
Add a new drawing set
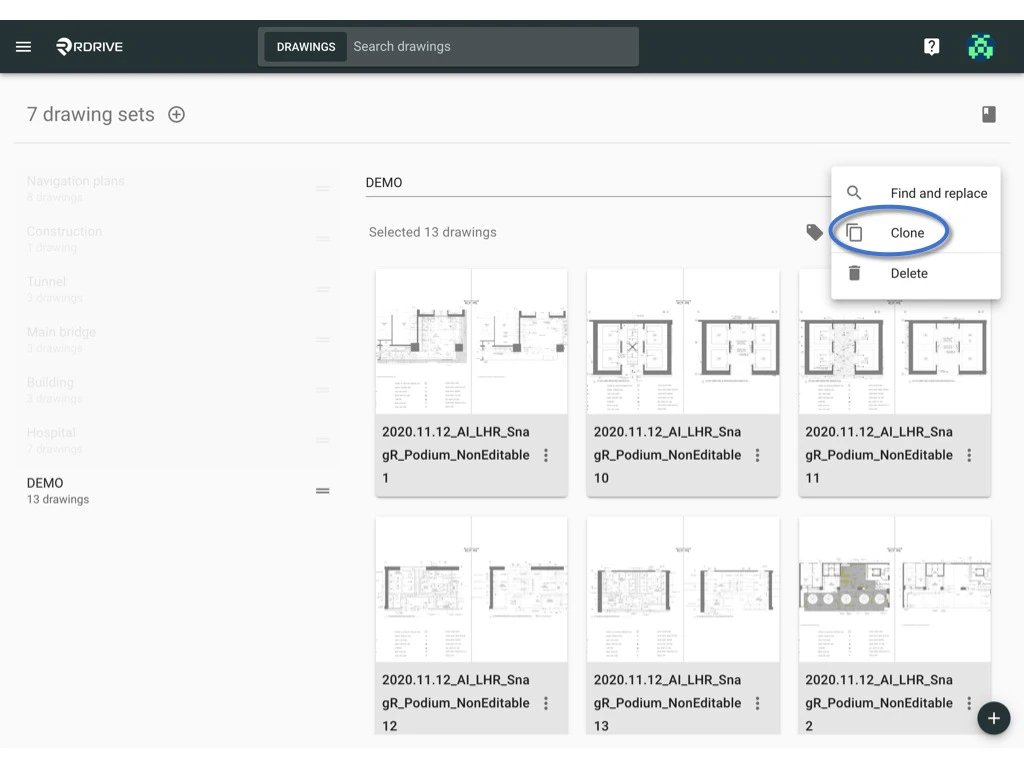(x=176, y=114)
